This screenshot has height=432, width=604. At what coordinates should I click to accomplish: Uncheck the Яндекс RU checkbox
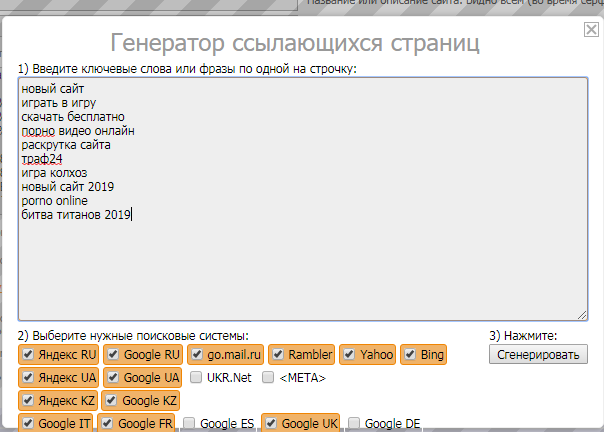pyautogui.click(x=28, y=355)
